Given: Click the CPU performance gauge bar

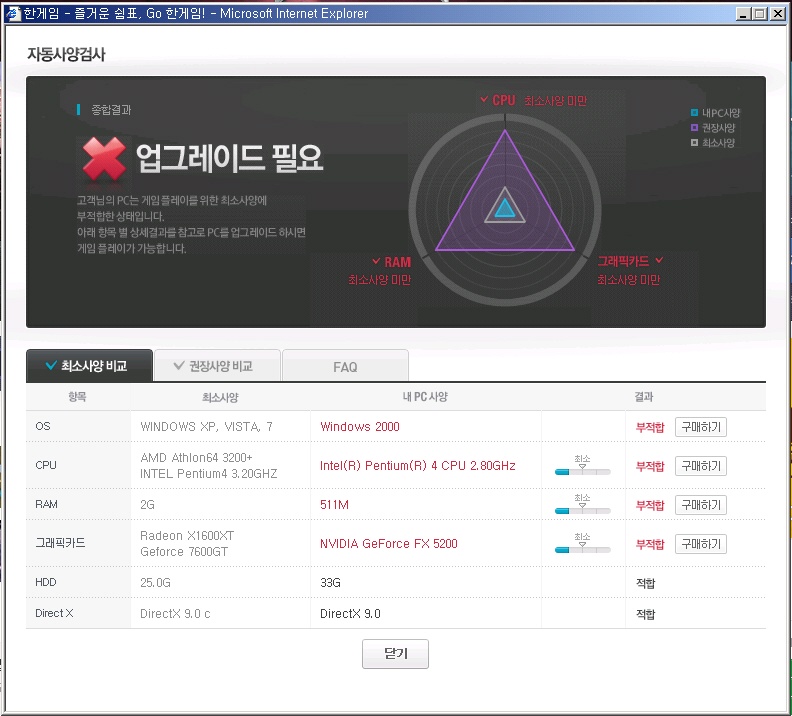Looking at the screenshot, I should (x=582, y=472).
